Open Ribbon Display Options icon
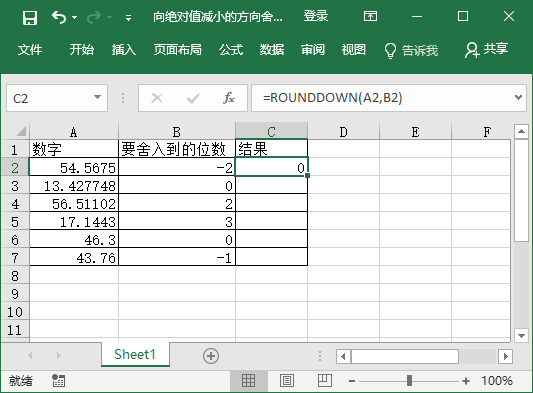The width and height of the screenshot is (533, 393). click(370, 16)
